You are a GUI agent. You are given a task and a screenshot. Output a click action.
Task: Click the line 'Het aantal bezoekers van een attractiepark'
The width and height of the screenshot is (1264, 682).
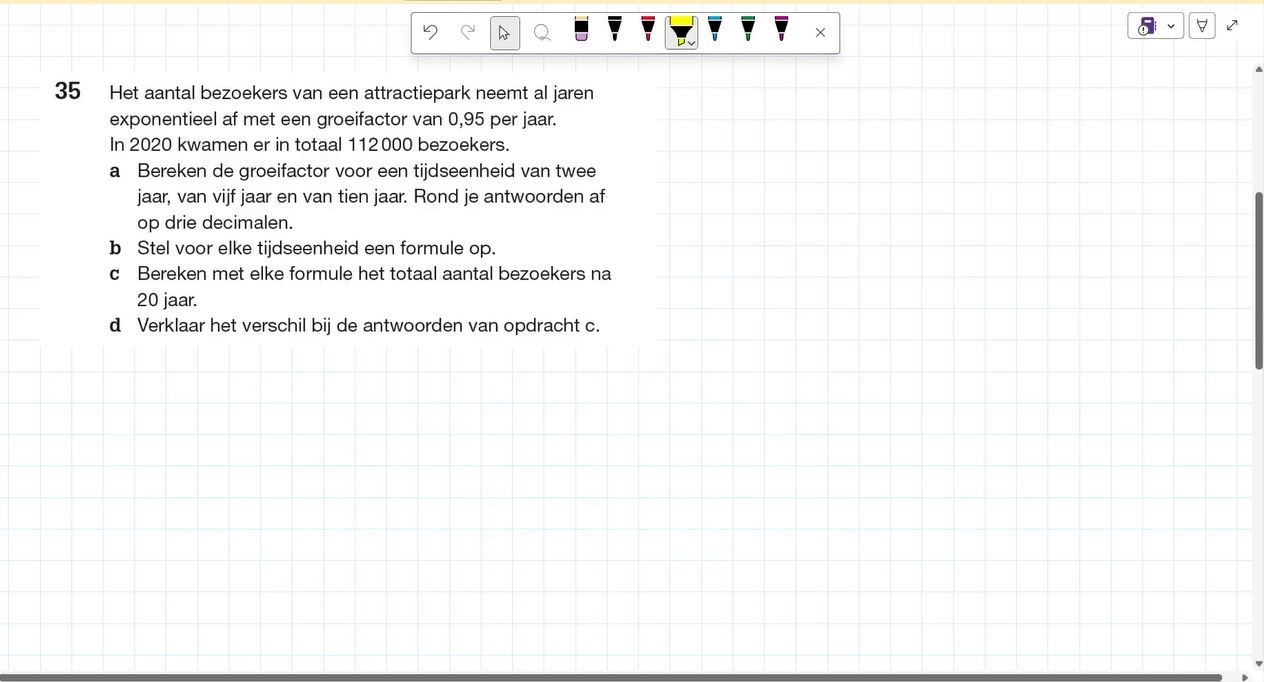coord(351,93)
